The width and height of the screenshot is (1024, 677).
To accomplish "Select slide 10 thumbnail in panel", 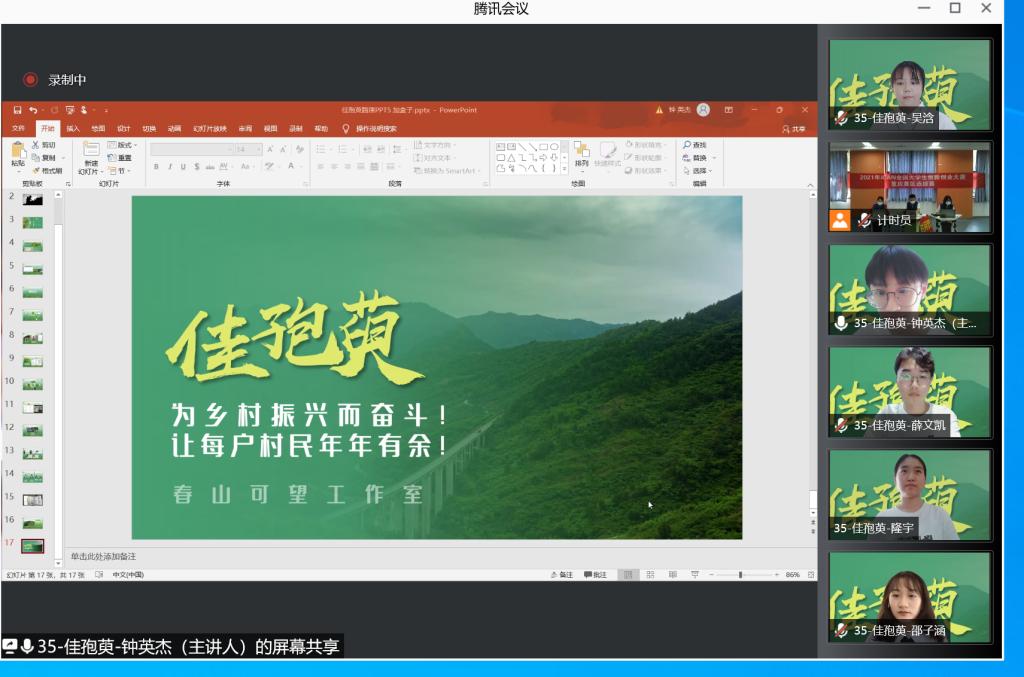I will tap(33, 382).
